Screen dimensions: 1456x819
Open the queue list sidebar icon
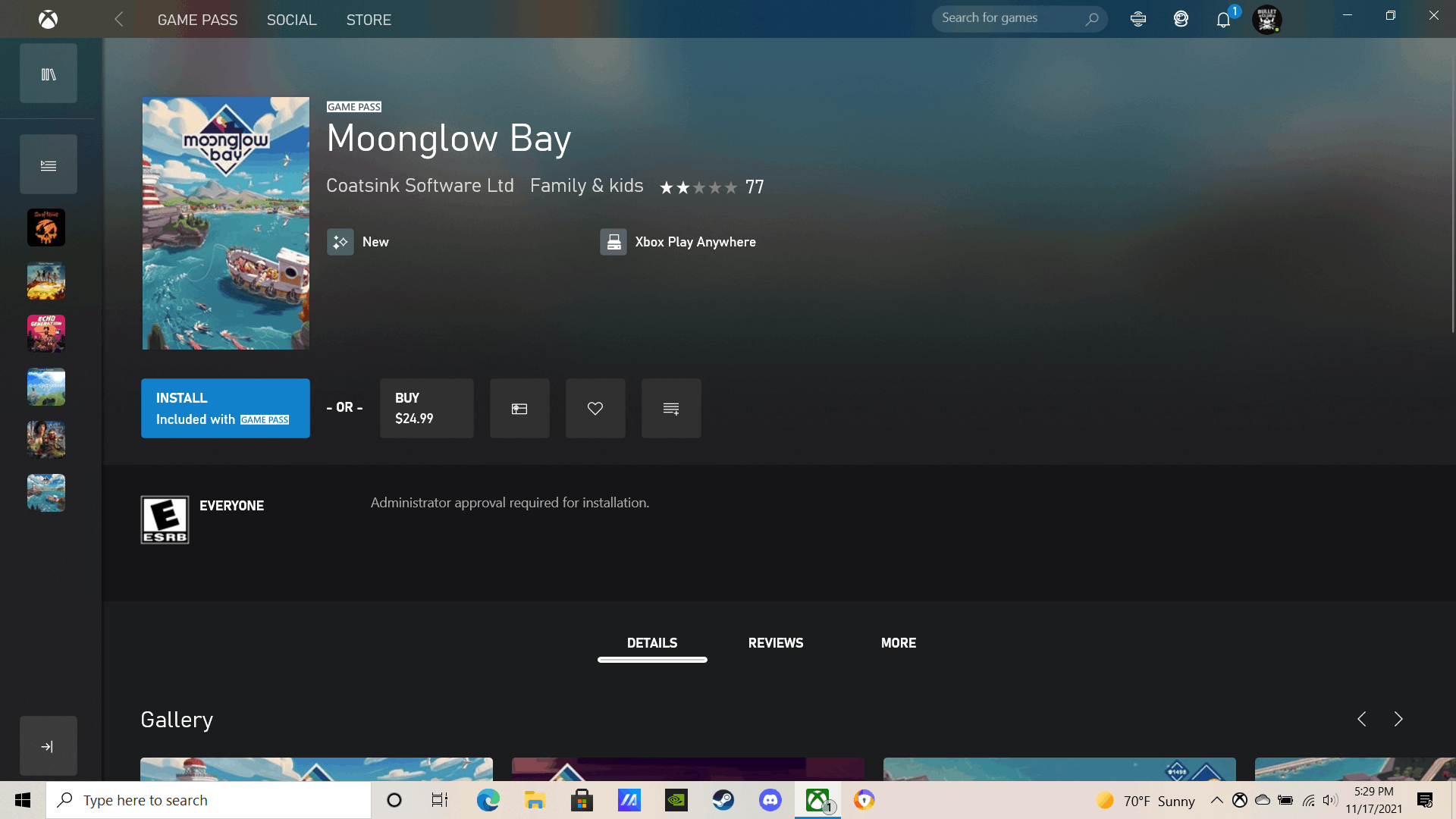(49, 165)
